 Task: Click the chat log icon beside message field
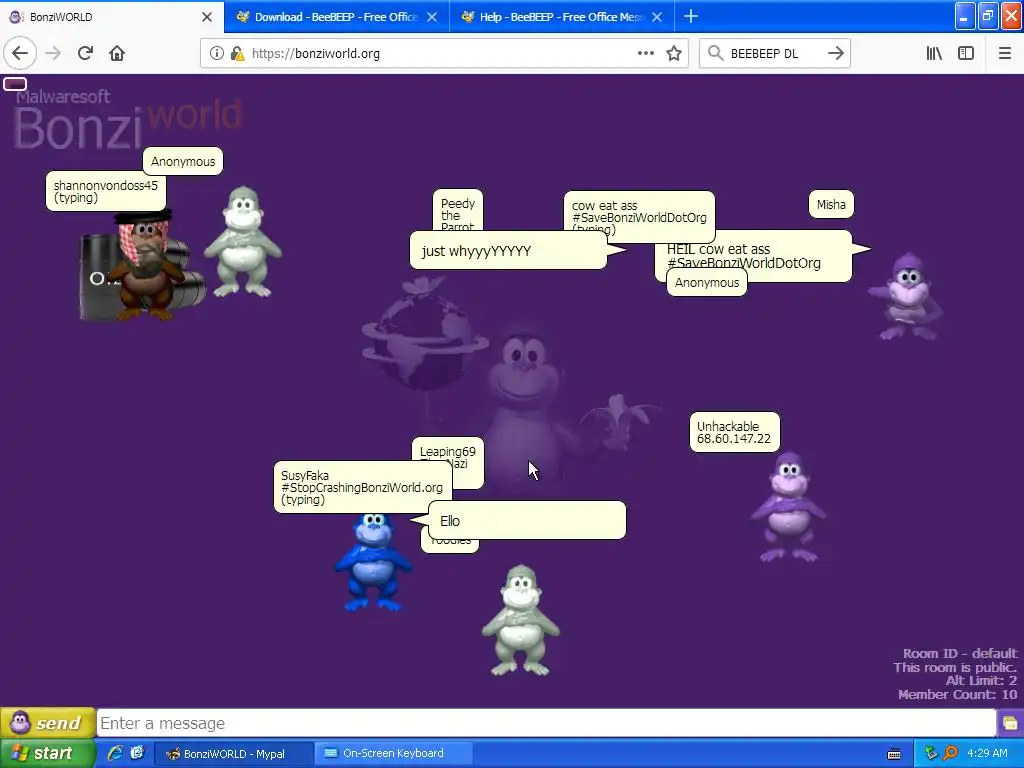1010,723
